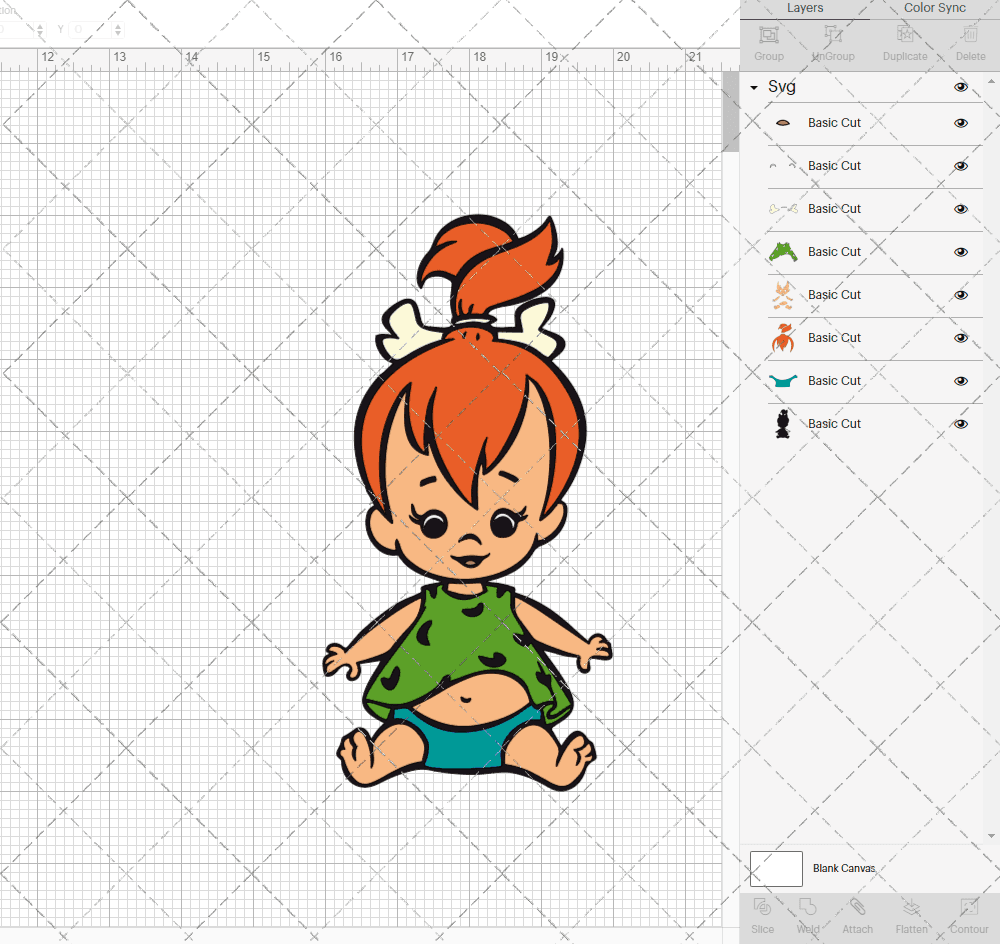Click the Layers panel scroll-up arrow
Screen dimensions: 1000x944
click(990, 82)
